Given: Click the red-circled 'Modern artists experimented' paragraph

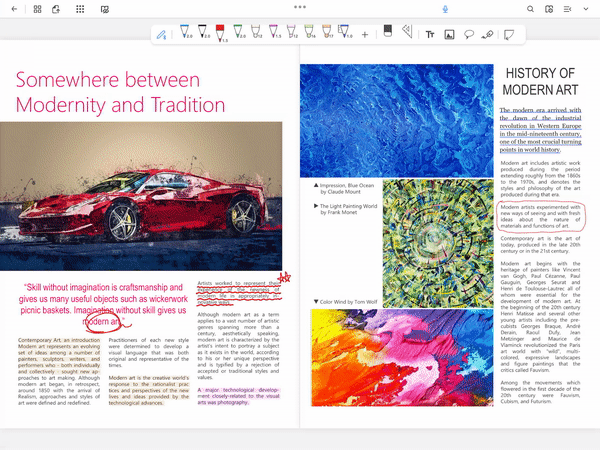Looking at the screenshot, I should tap(540, 217).
